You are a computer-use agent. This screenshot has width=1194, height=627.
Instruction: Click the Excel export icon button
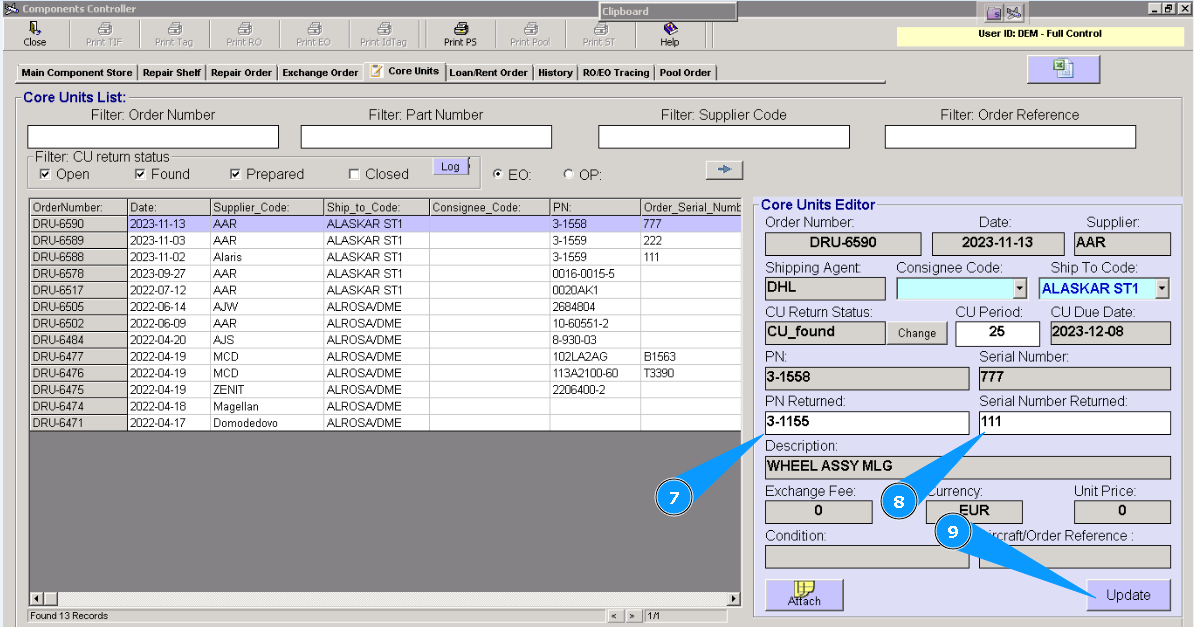(1063, 69)
